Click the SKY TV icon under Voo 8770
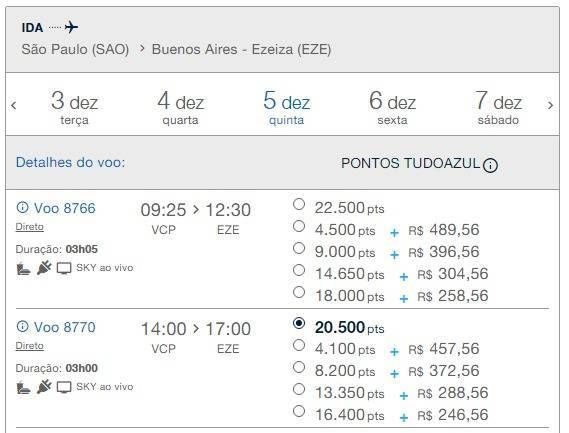Viewport: 569px width, 433px height. (64, 387)
